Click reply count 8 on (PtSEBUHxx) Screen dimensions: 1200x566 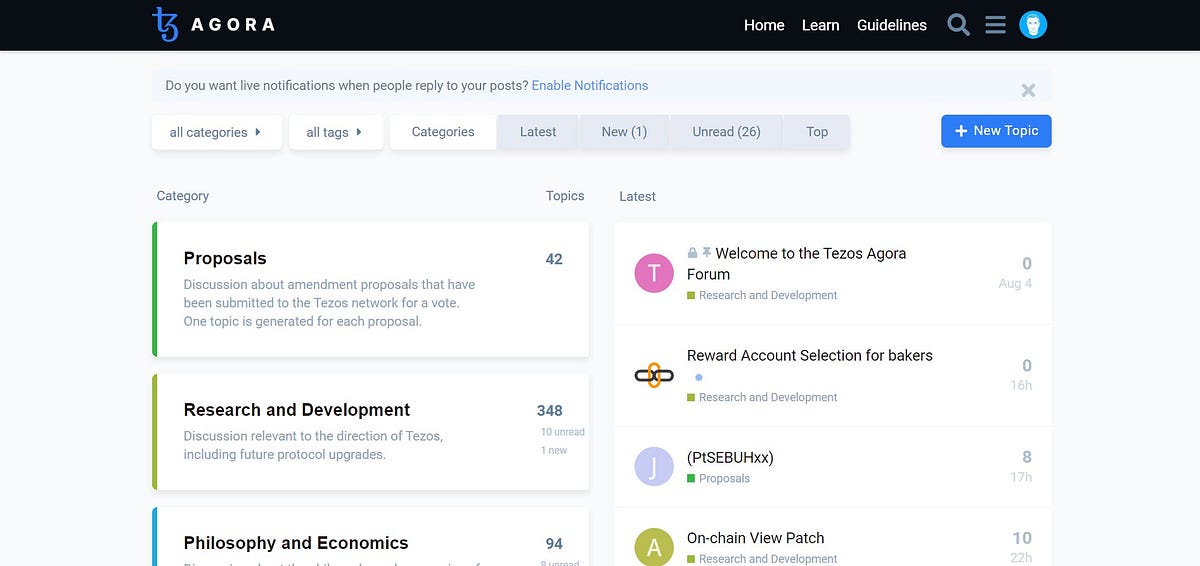point(1027,457)
